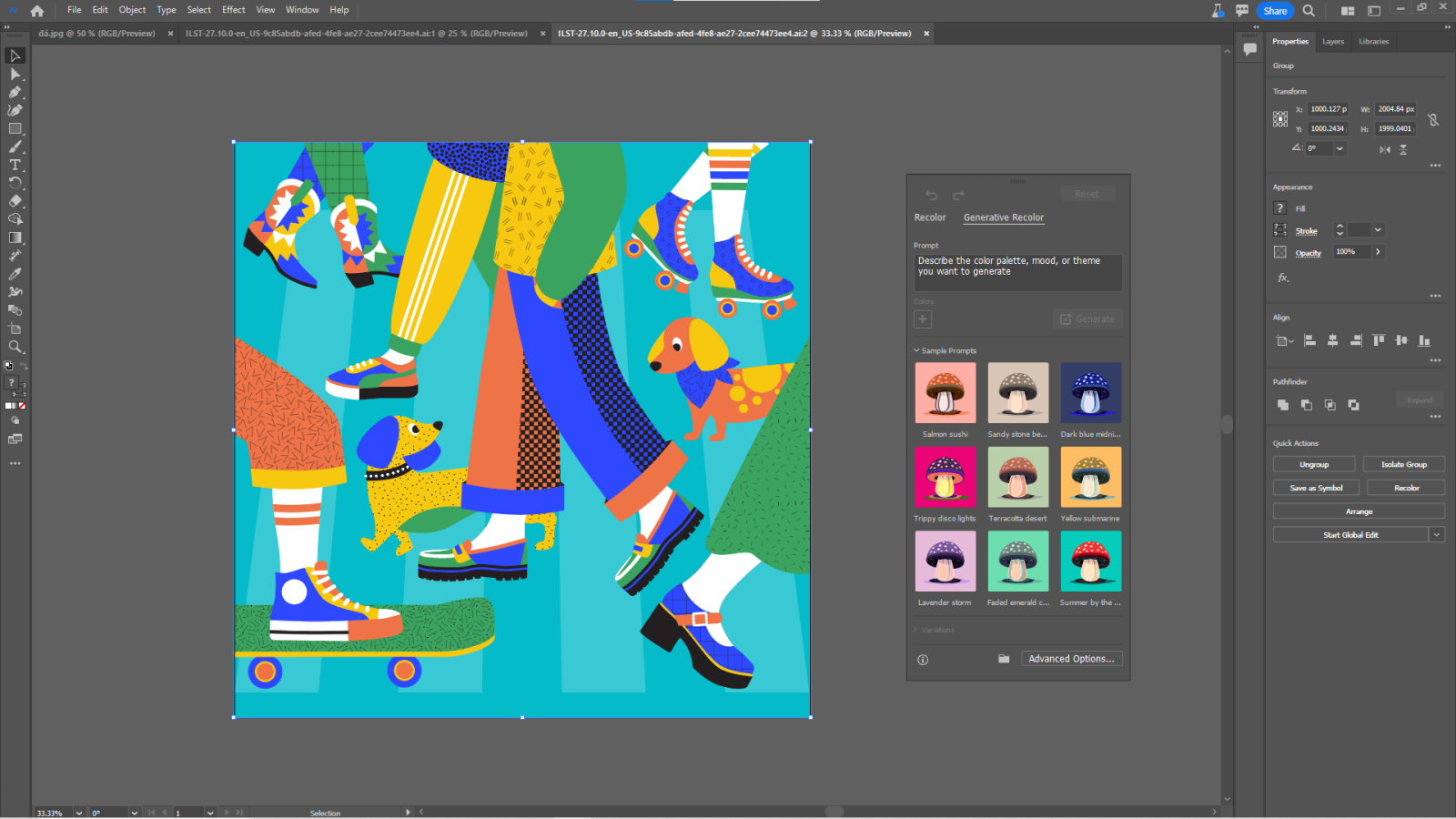This screenshot has width=1456, height=819.
Task: Flip selection along vertical axis
Action: [1403, 149]
